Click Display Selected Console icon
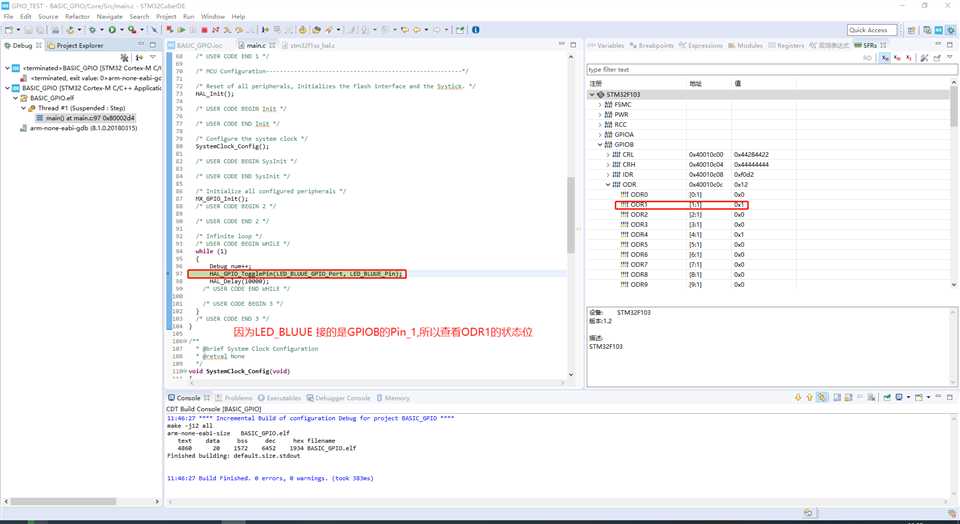Image resolution: width=960 pixels, height=524 pixels. point(899,397)
